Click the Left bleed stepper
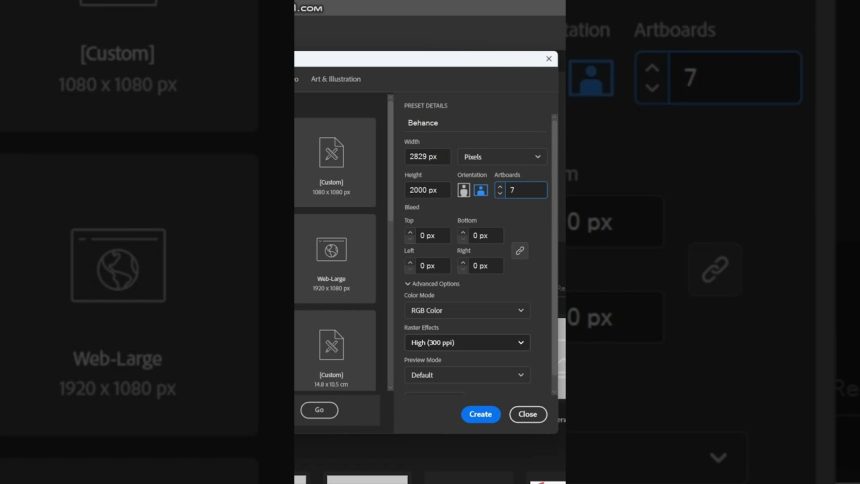 [410, 266]
